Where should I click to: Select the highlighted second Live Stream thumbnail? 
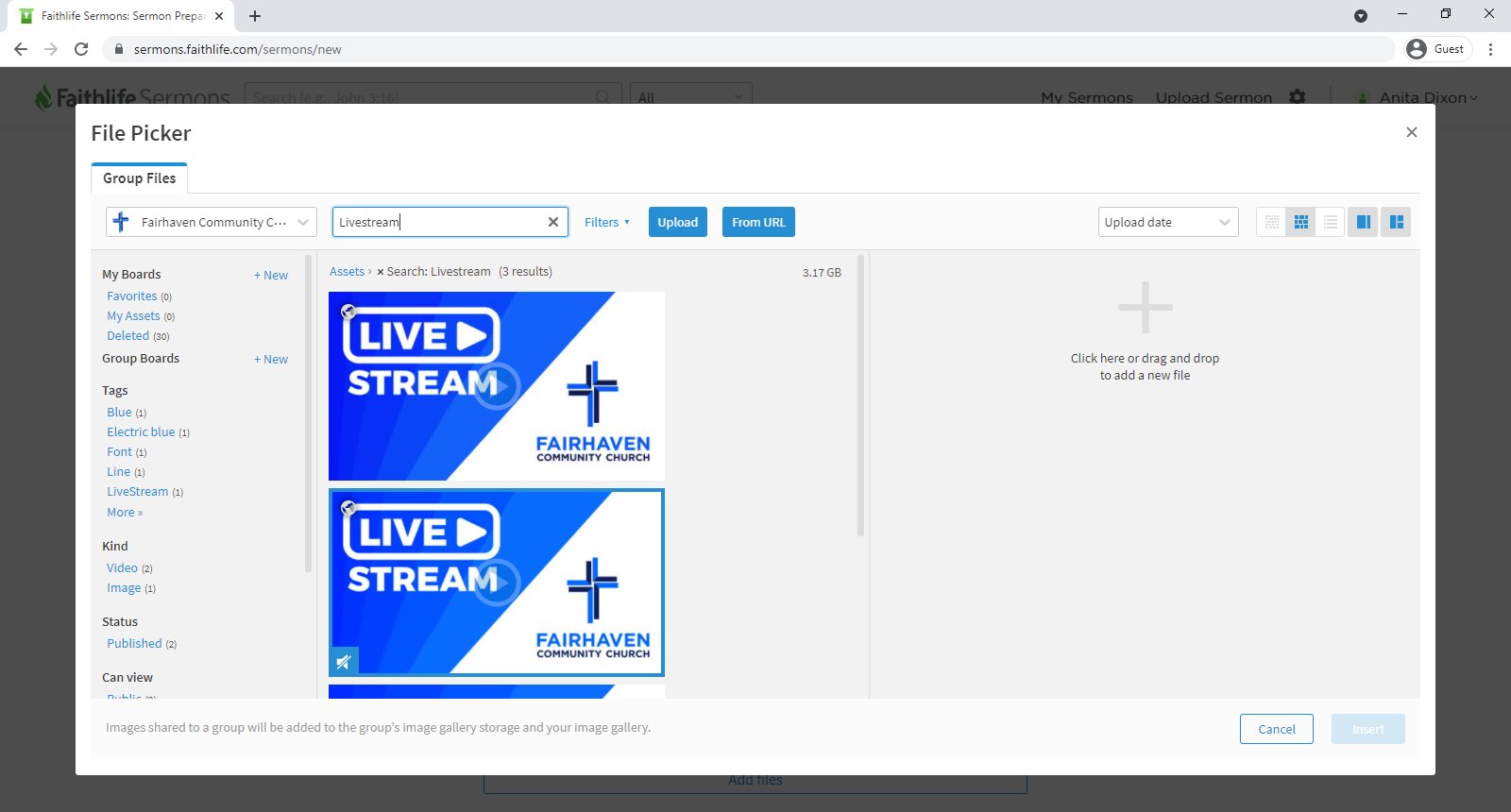(x=497, y=583)
